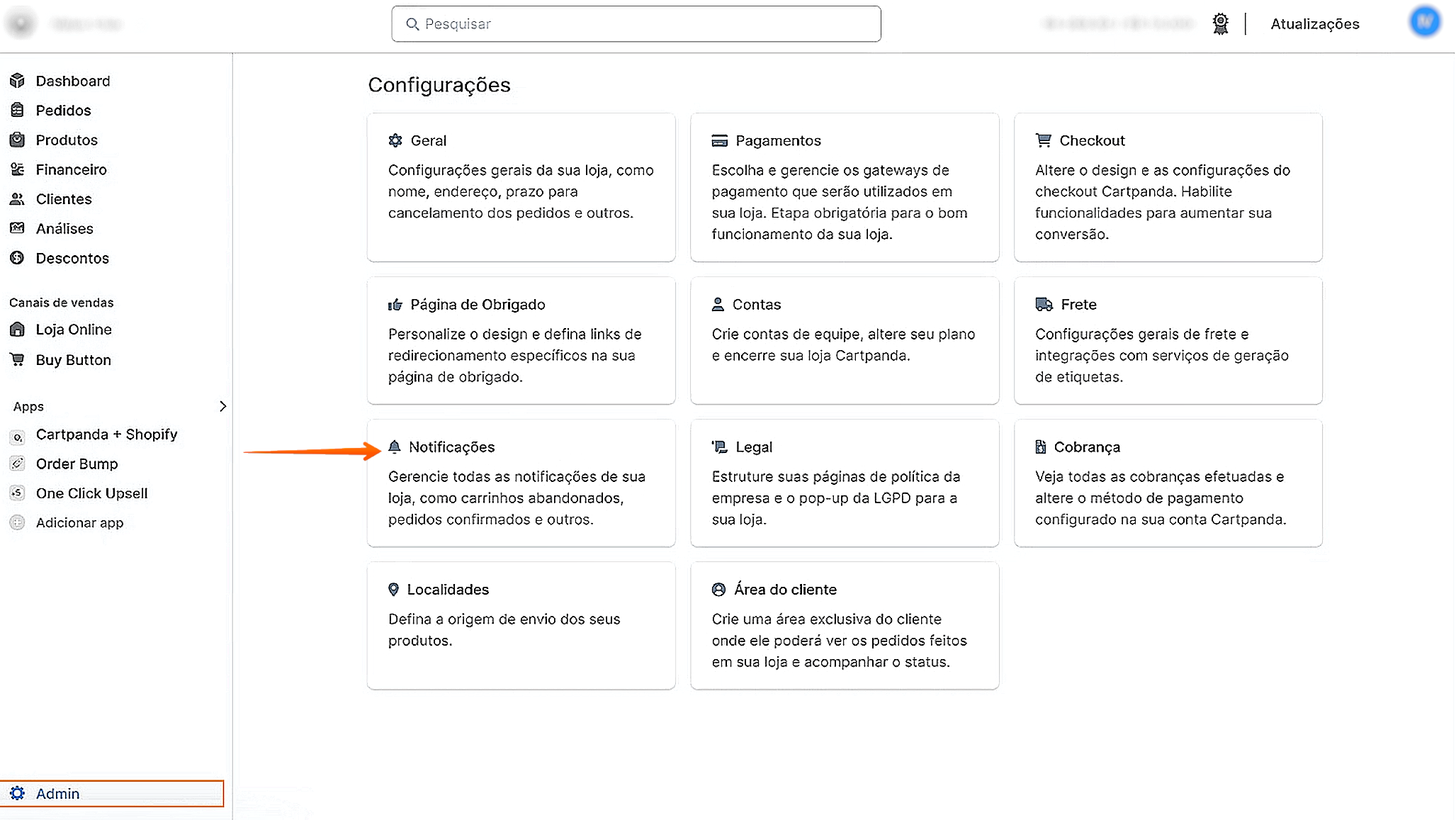
Task: Click the Pesquisar search field
Action: pos(636,24)
